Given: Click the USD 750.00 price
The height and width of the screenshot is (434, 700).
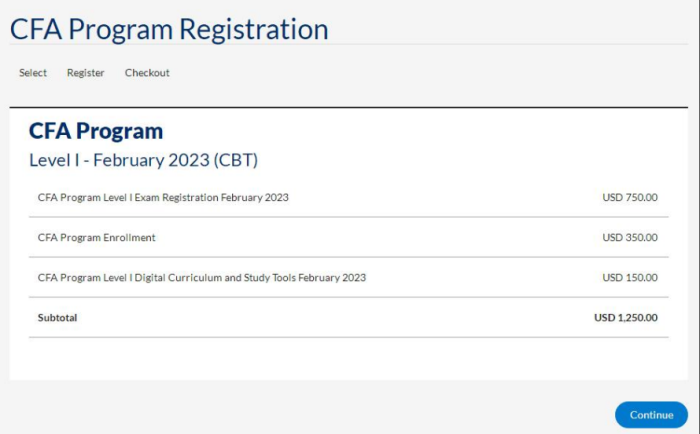Looking at the screenshot, I should click(630, 197).
